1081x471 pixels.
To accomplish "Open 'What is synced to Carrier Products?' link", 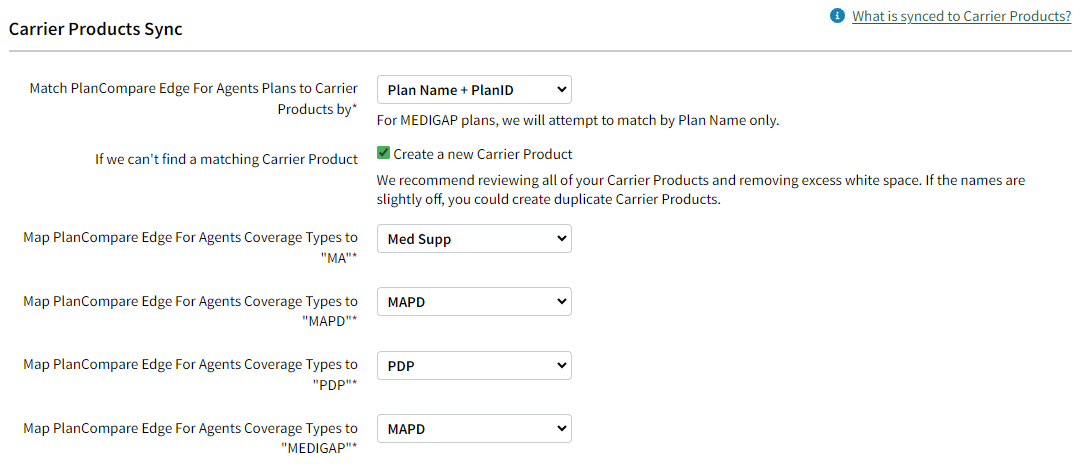I will [x=961, y=16].
